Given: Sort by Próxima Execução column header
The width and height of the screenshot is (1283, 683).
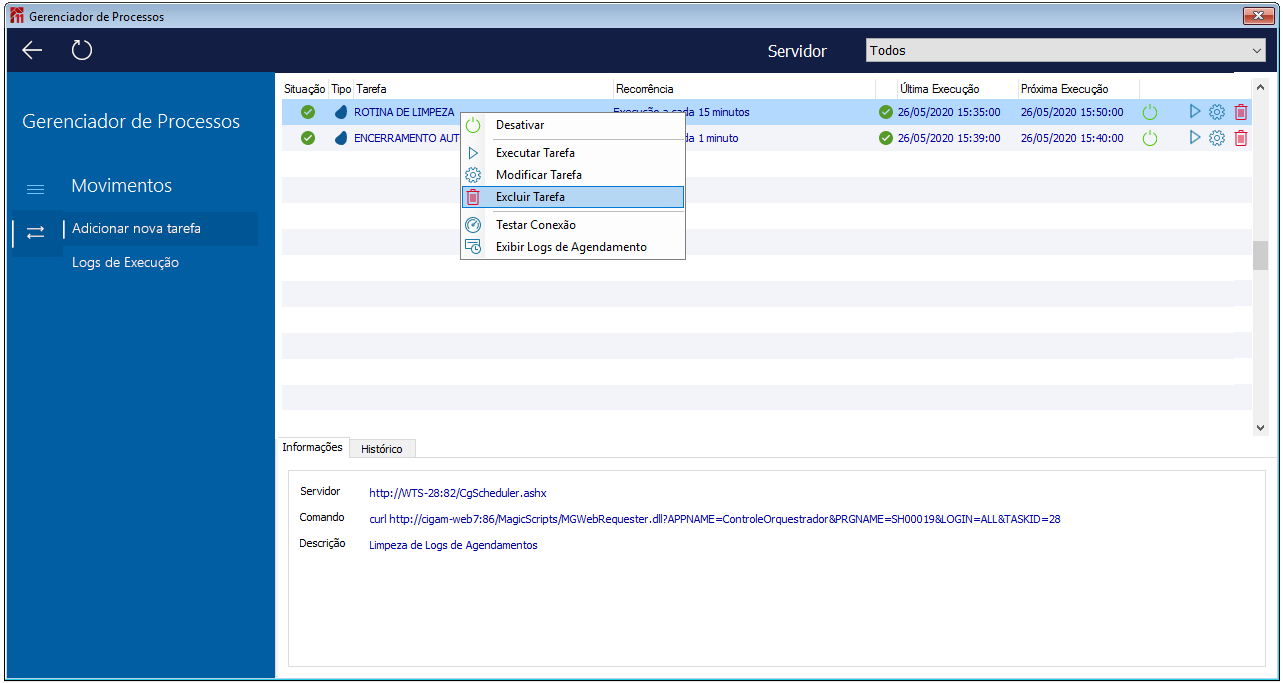Looking at the screenshot, I should click(x=1064, y=89).
